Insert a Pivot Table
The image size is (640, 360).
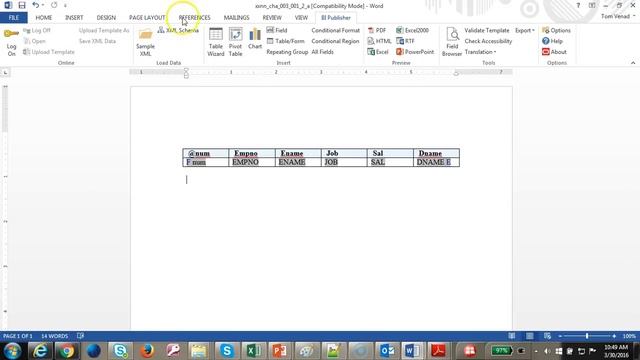[235, 42]
